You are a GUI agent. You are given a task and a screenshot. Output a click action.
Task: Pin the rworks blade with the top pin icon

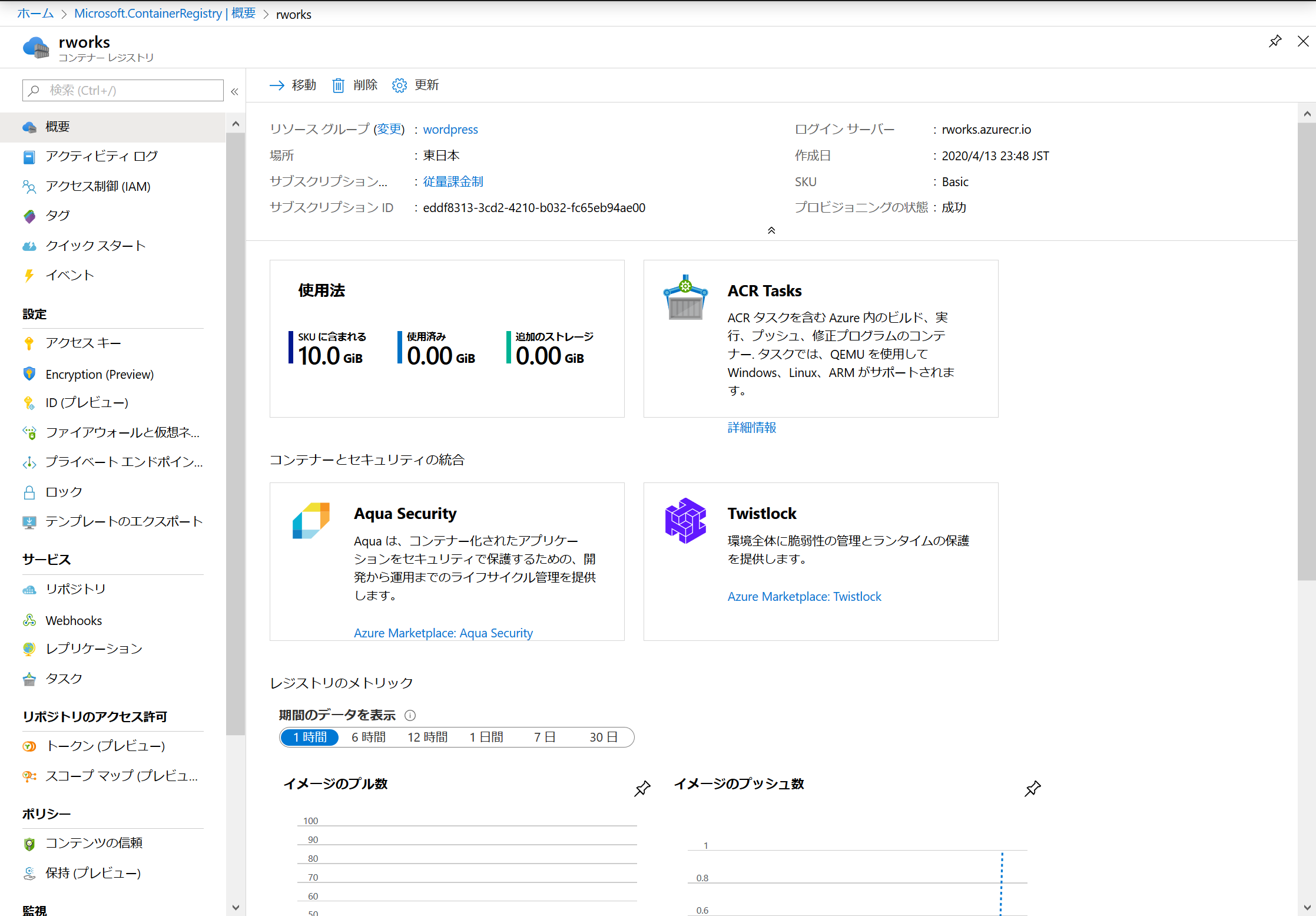[x=1275, y=41]
